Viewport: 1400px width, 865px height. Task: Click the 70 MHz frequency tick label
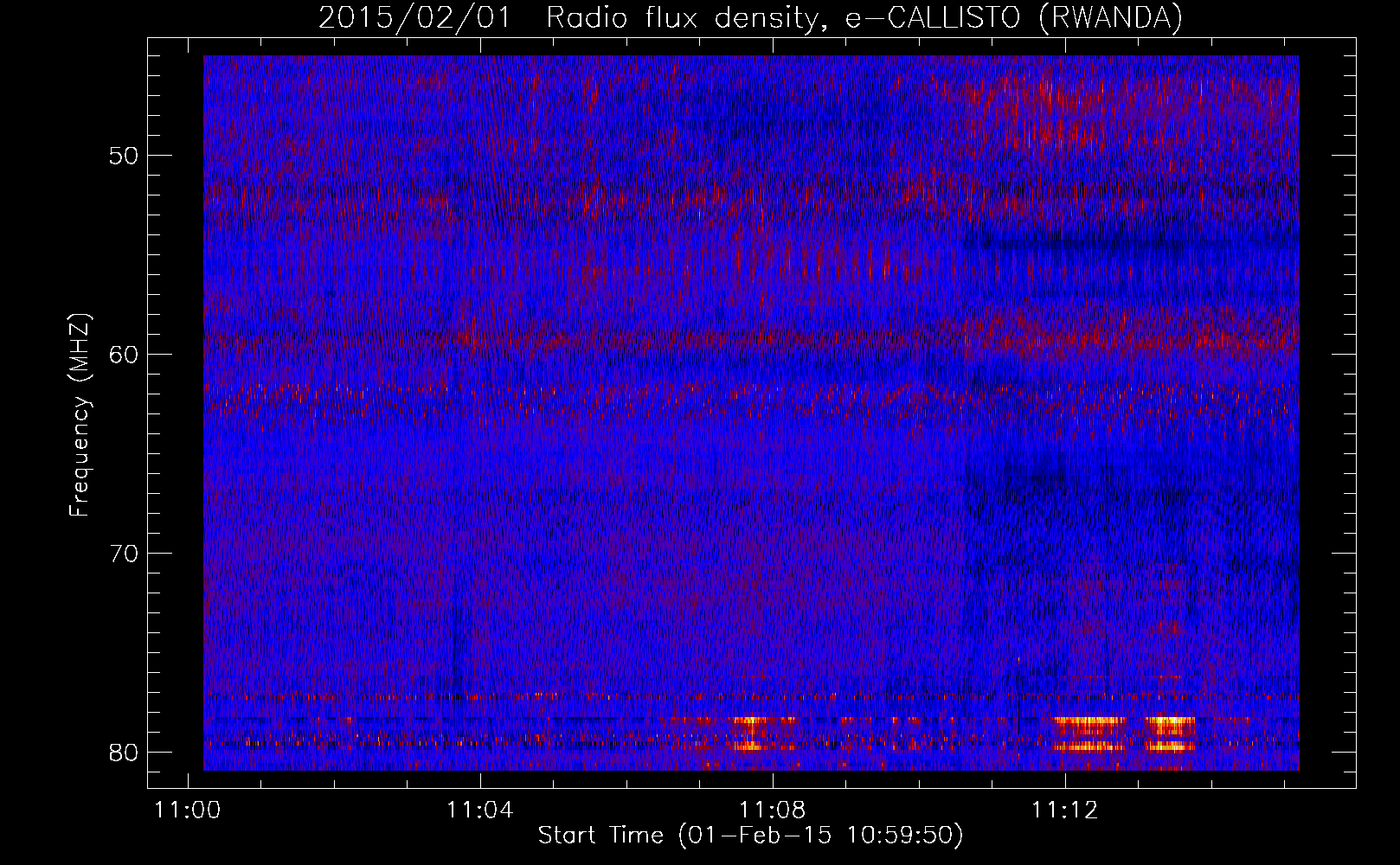click(125, 554)
